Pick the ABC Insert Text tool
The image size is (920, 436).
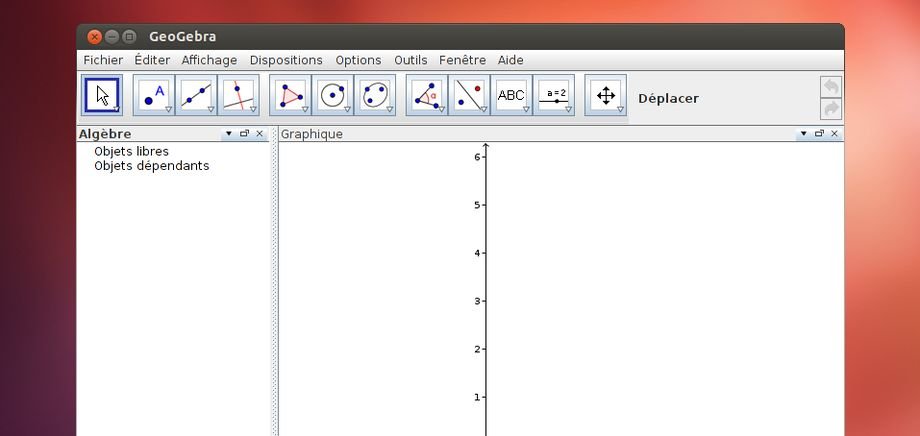511,96
